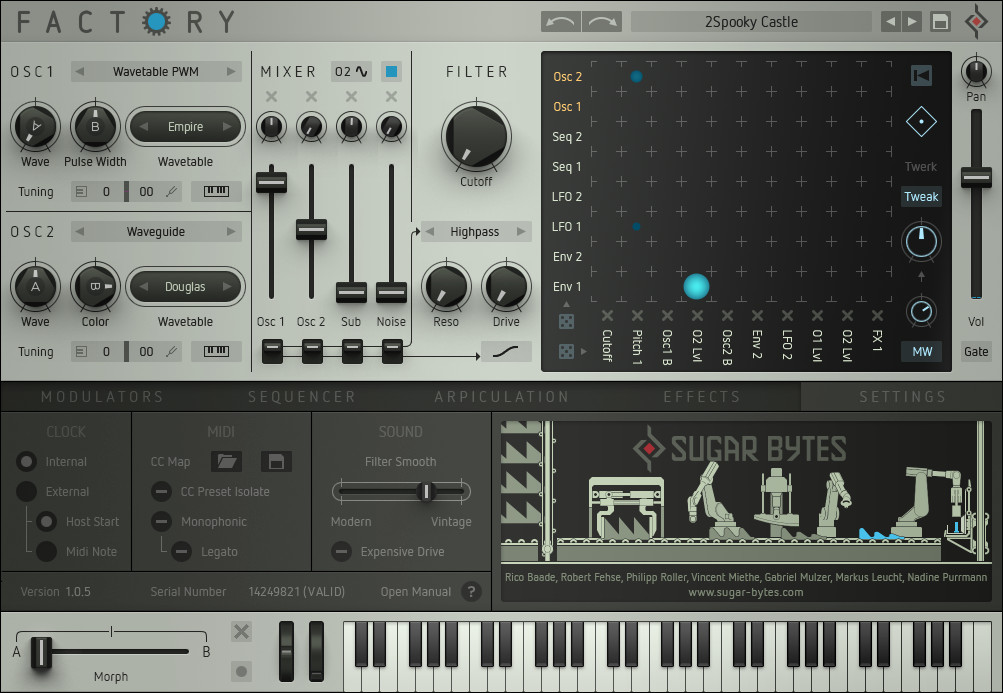This screenshot has width=1003, height=693.
Task: Toggle the Monophonic option
Action: click(161, 522)
